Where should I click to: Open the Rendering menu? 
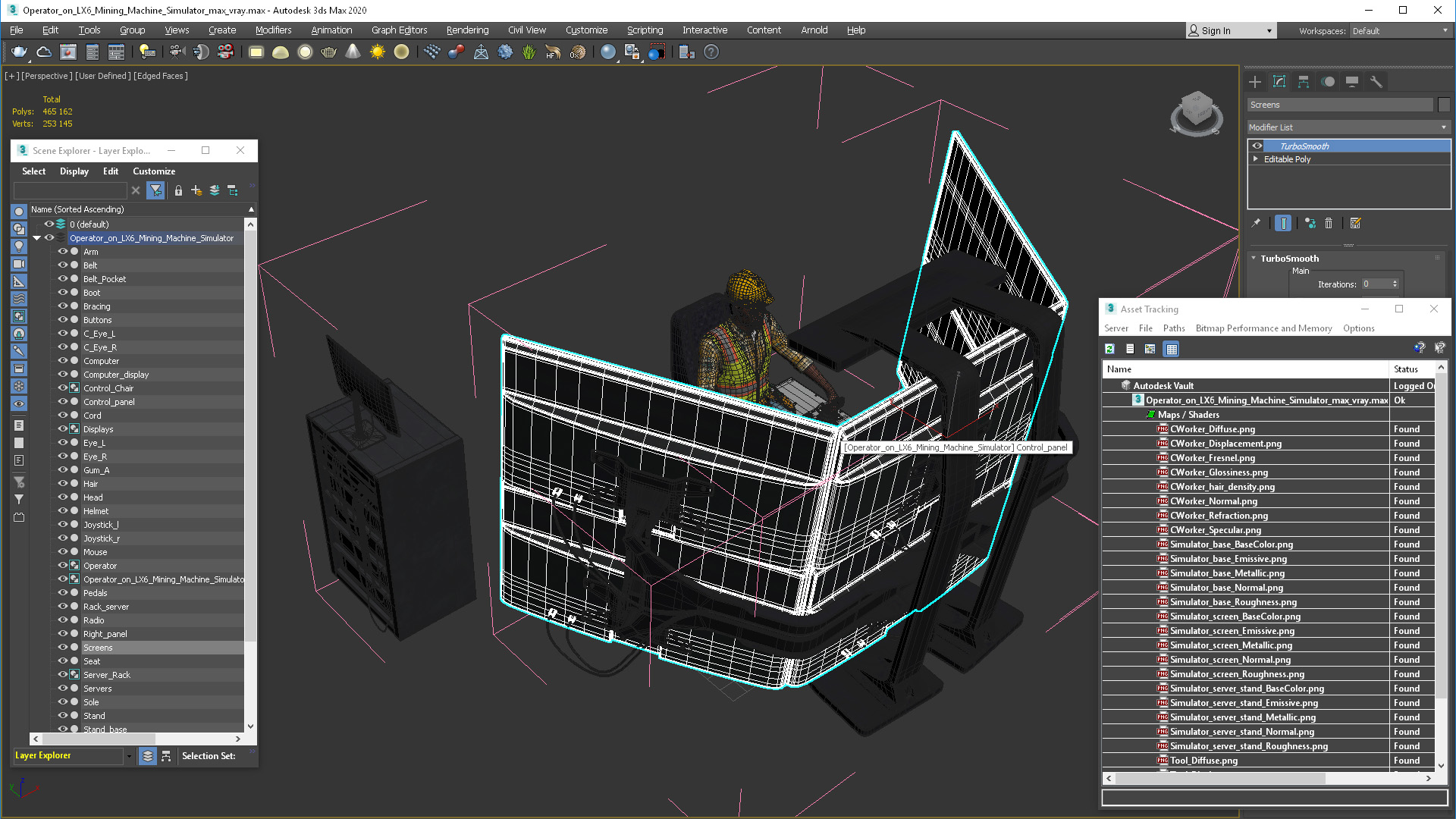[467, 30]
